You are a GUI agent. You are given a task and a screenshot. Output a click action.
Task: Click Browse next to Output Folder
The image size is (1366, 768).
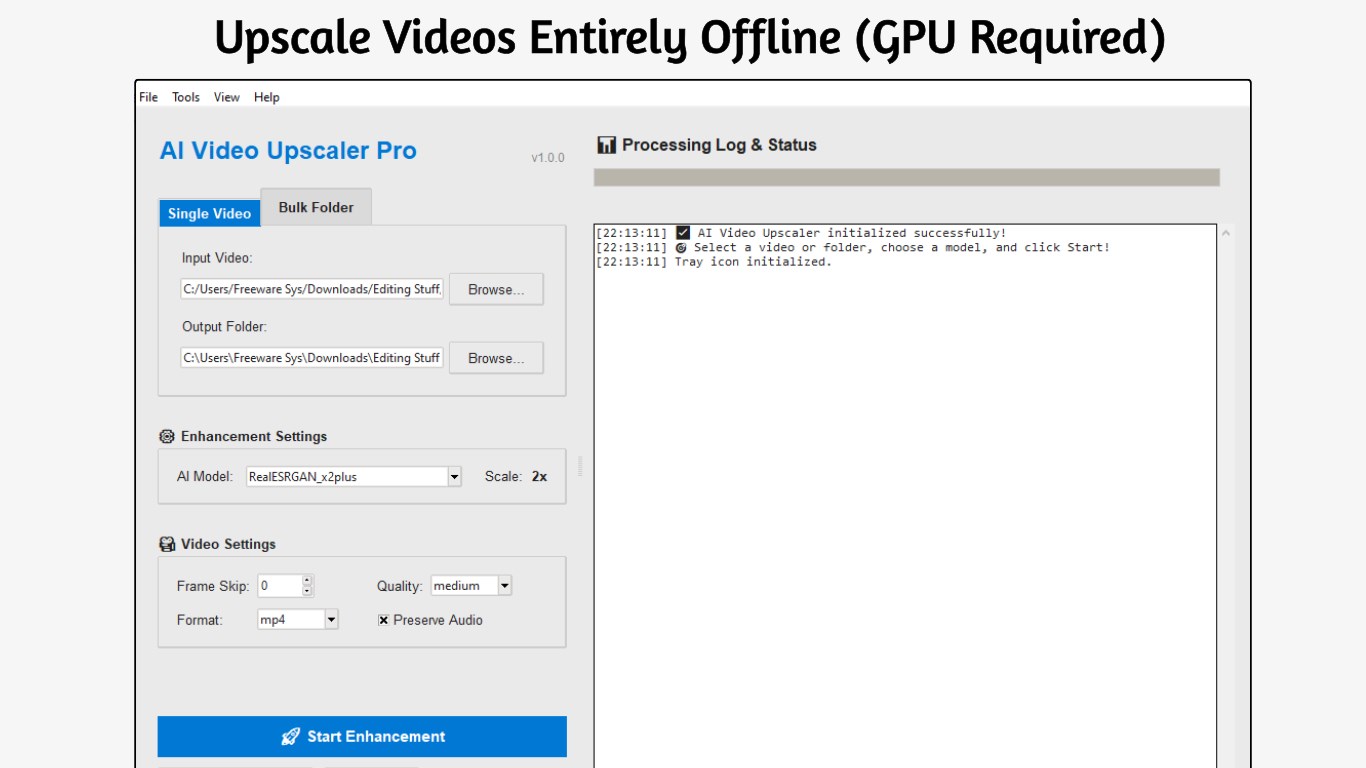pos(495,357)
